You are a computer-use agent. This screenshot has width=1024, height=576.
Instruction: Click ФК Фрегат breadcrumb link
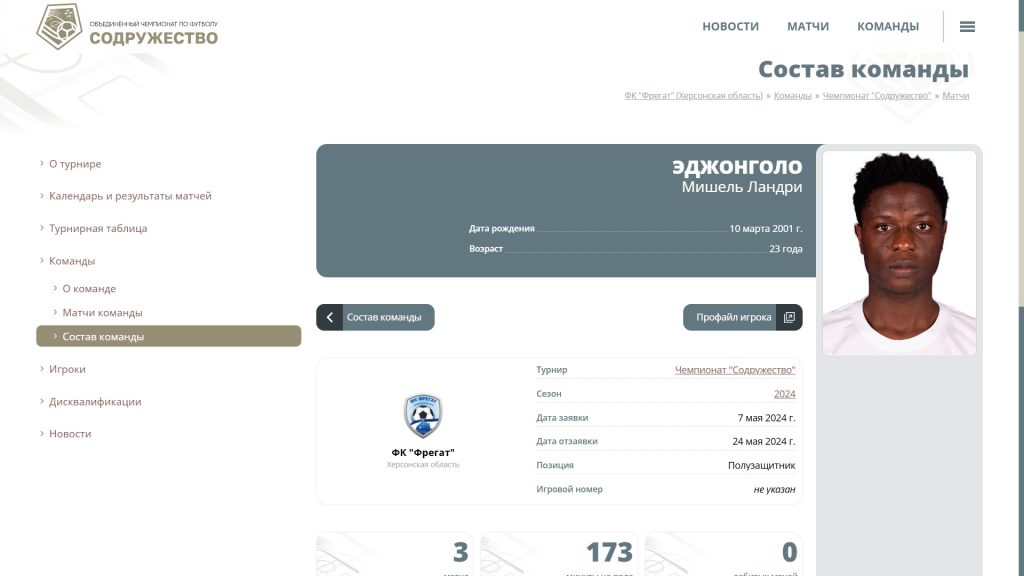pyautogui.click(x=693, y=96)
